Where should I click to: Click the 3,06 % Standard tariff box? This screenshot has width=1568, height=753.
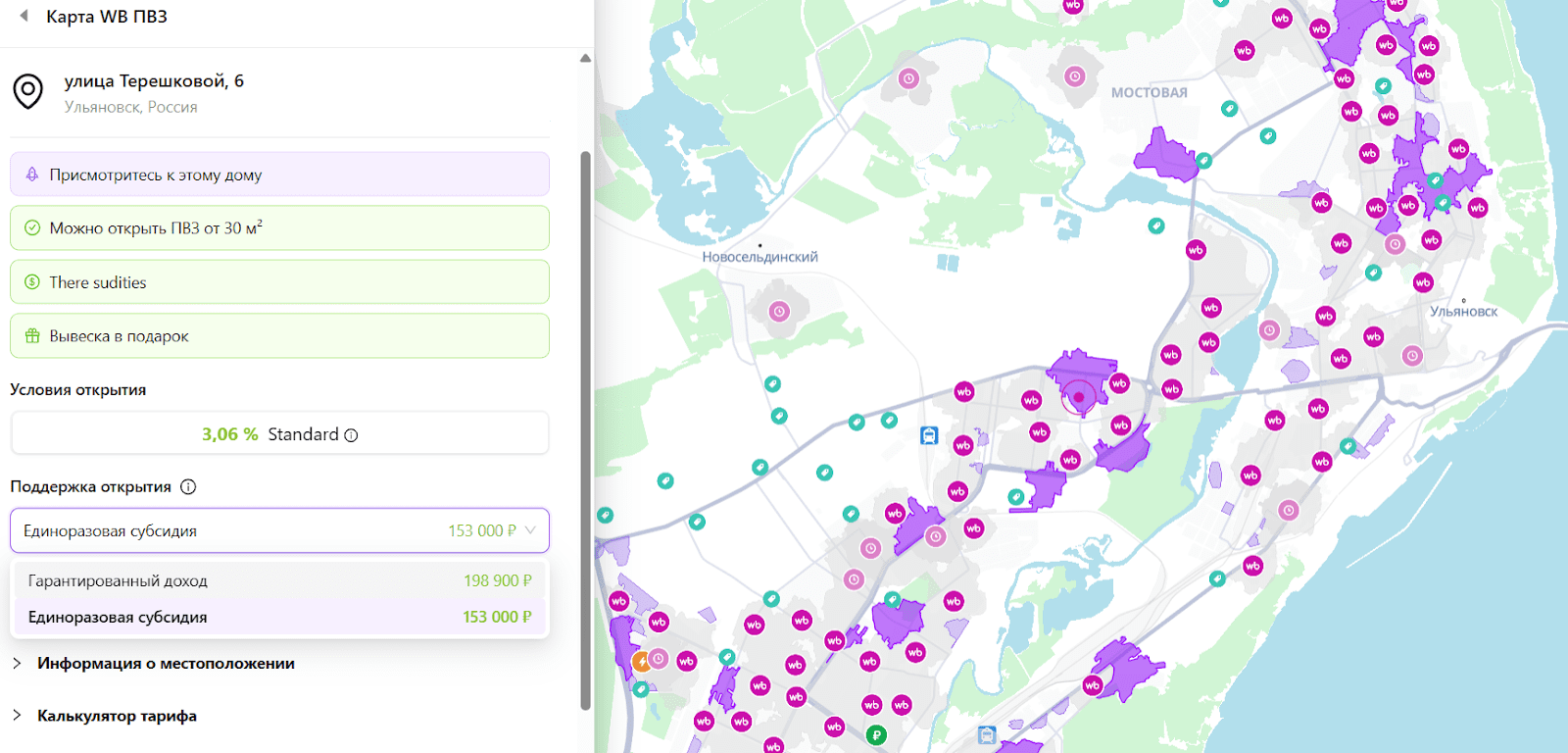(279, 433)
